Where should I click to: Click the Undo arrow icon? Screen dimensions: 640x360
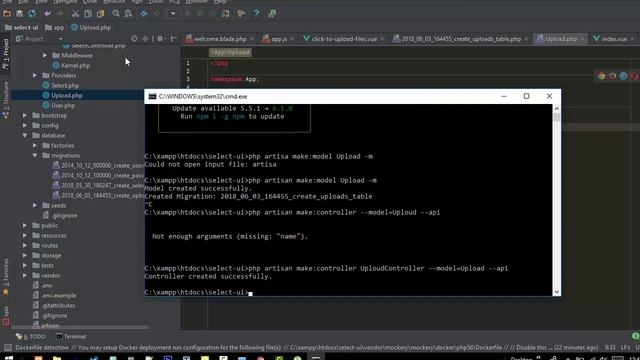pos(47,13)
